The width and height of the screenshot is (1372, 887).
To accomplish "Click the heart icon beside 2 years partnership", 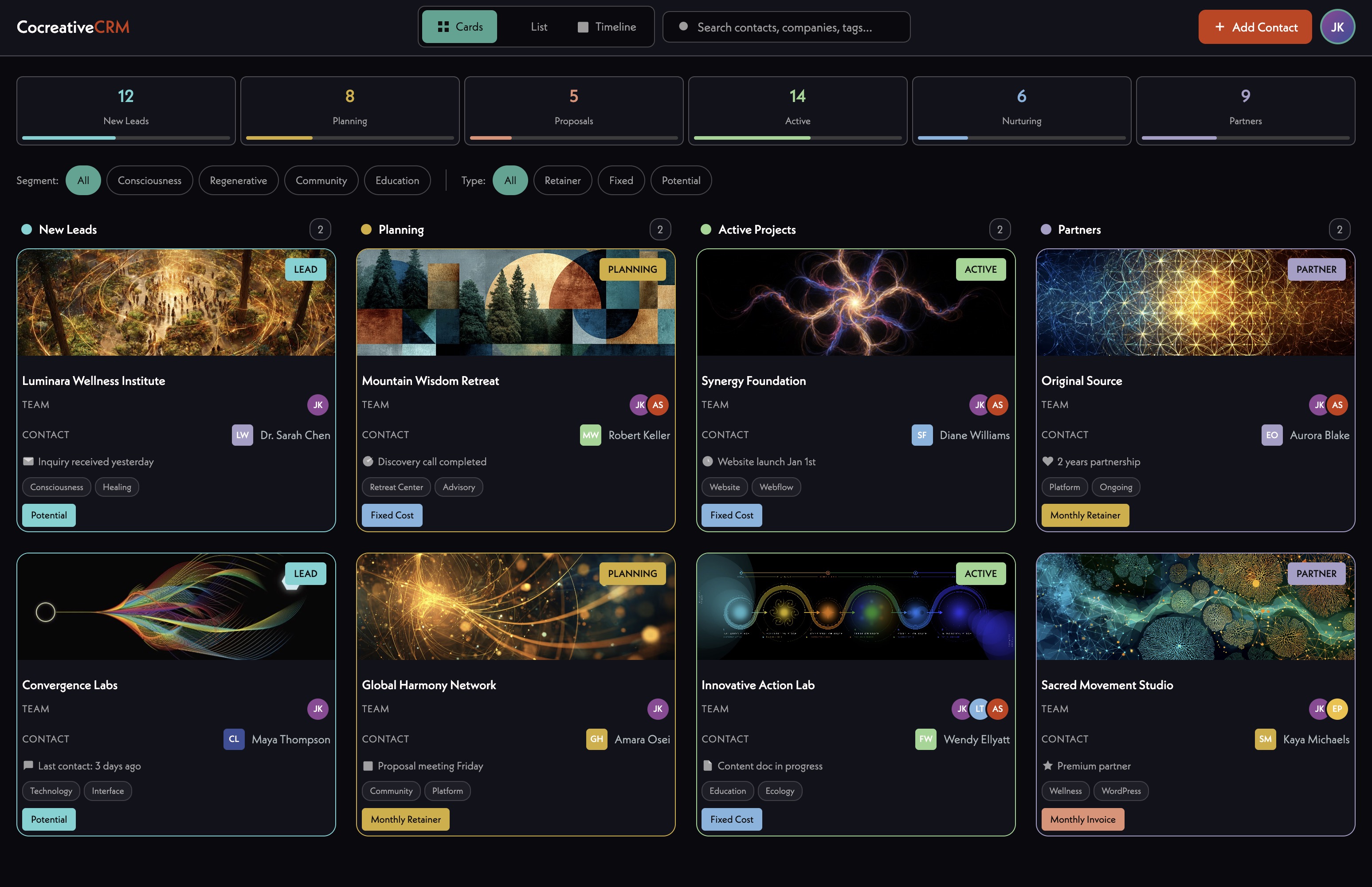I will [x=1047, y=462].
